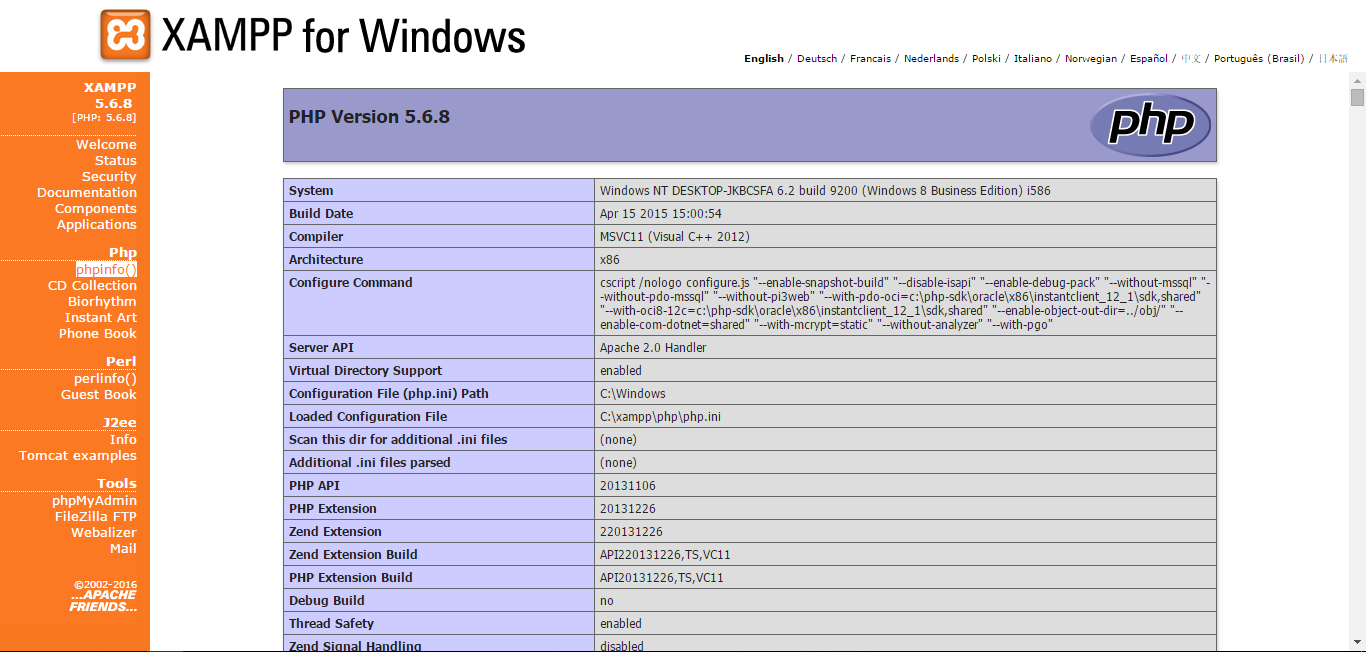Click the 'Debug Build' row label
The width and height of the screenshot is (1366, 652).
click(327, 601)
